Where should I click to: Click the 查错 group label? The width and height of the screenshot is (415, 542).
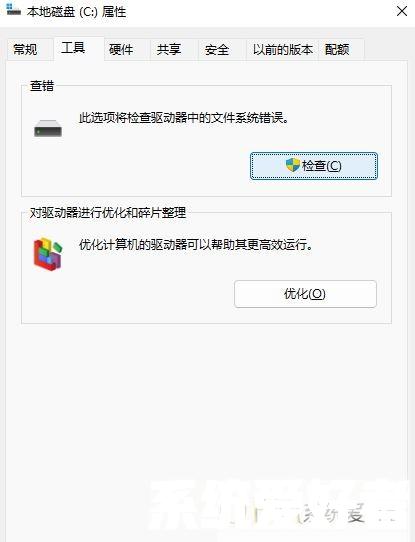point(42,86)
